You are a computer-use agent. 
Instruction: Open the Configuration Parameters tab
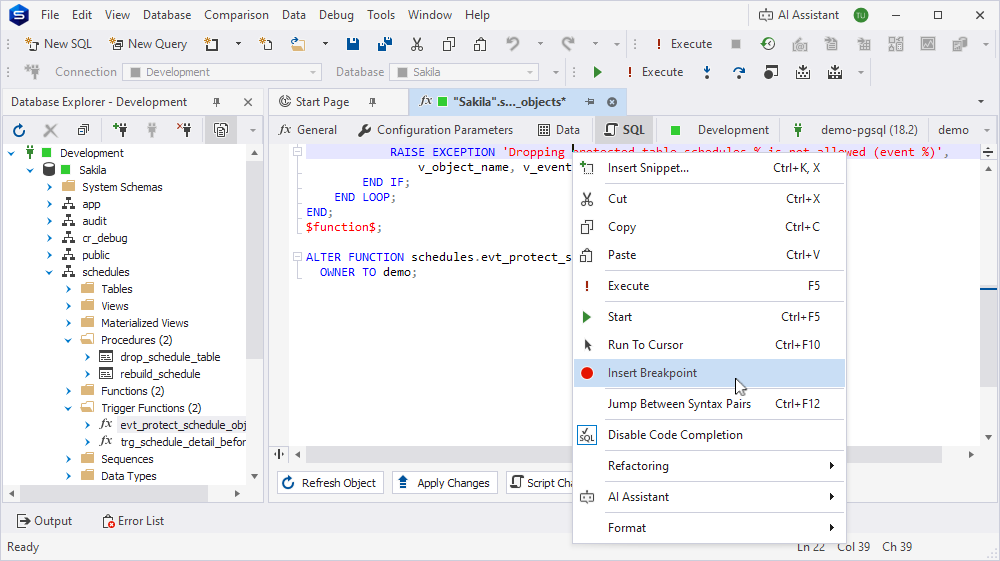tap(436, 130)
